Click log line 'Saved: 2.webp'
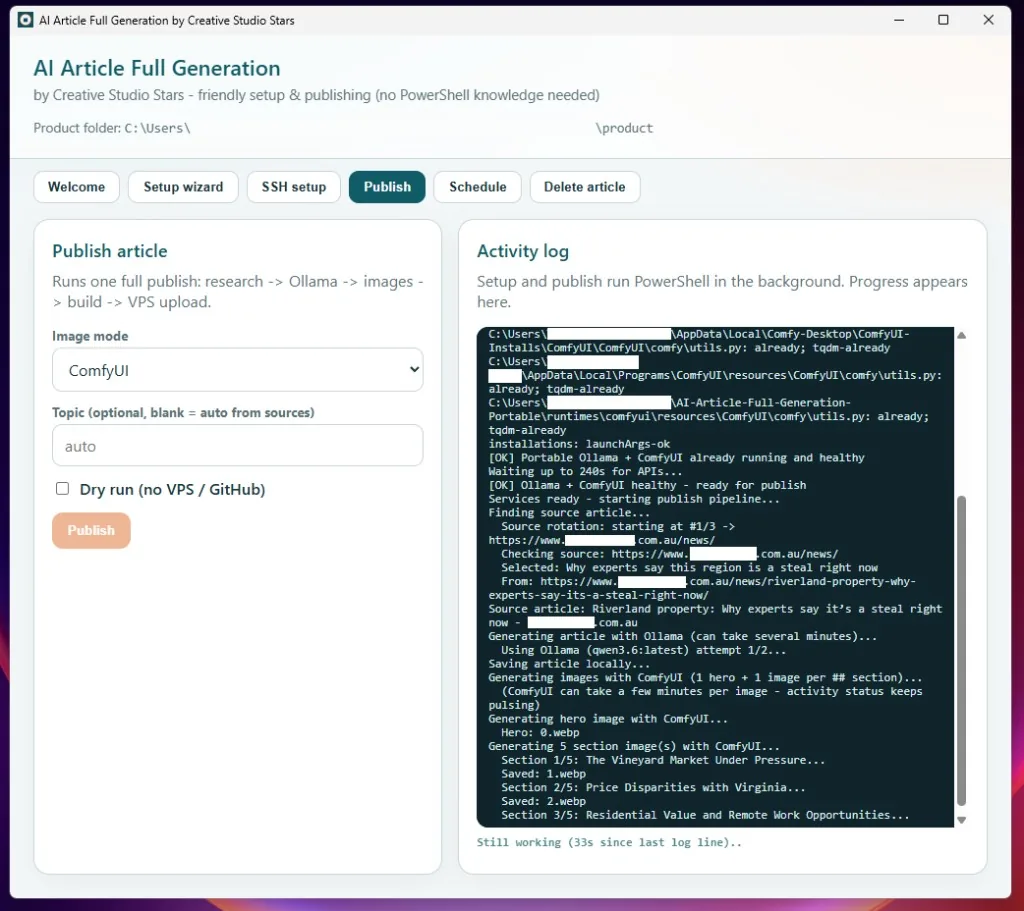 click(x=543, y=801)
